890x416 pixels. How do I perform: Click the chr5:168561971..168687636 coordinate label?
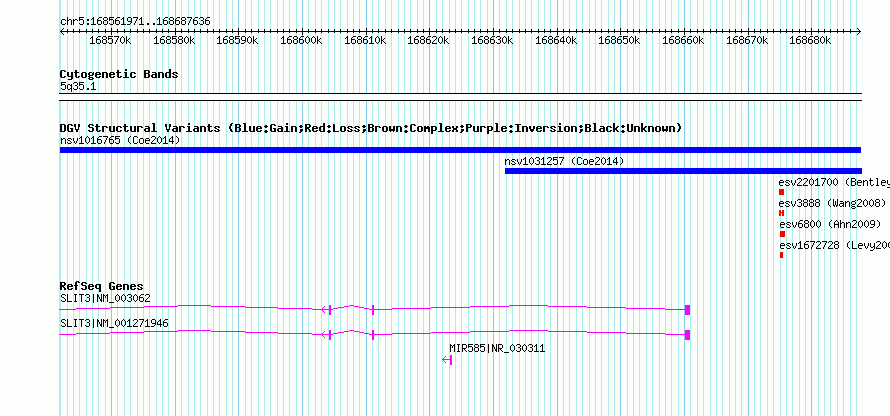(135, 22)
